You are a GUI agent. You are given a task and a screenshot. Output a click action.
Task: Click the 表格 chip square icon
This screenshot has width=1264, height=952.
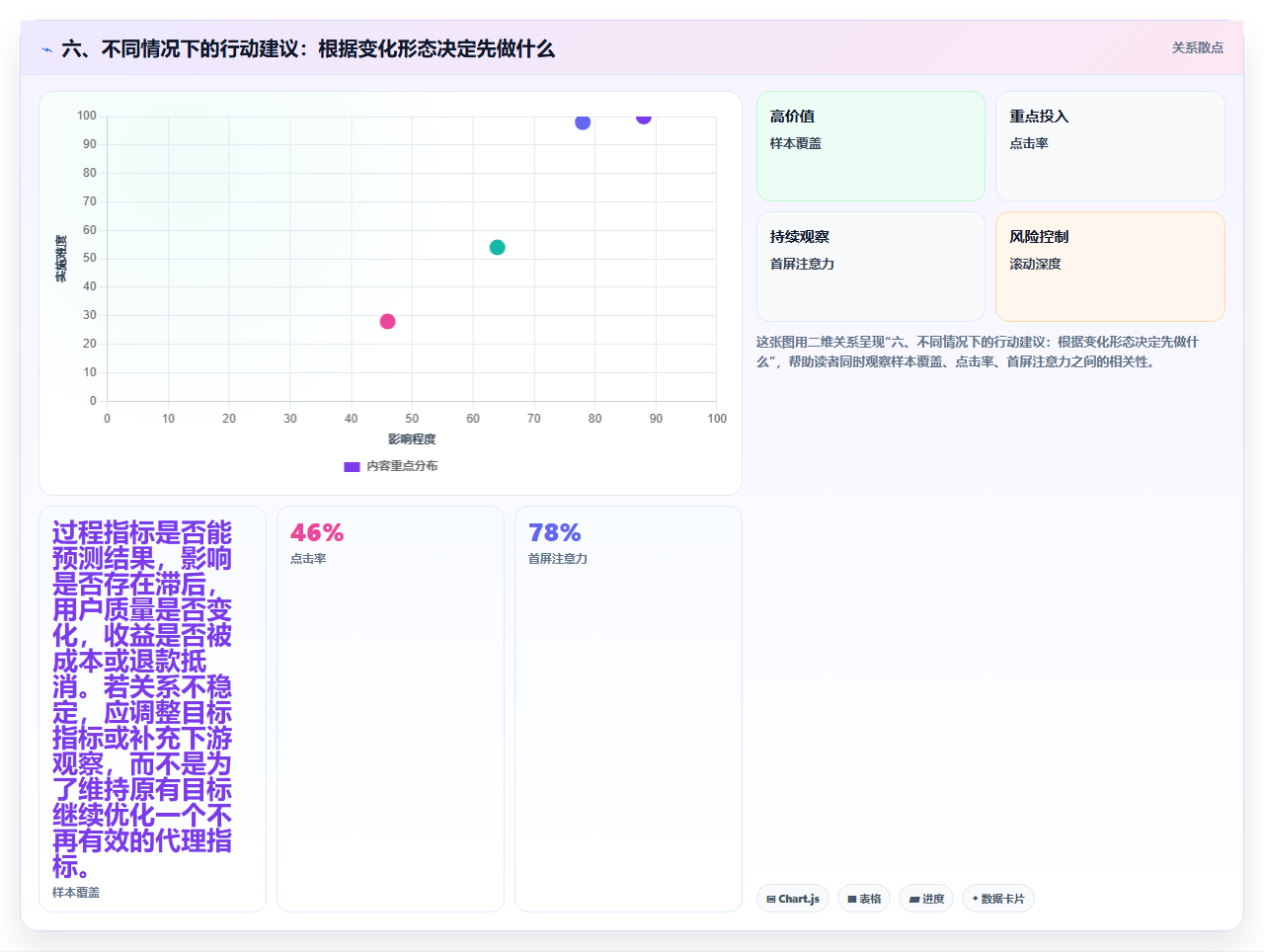[852, 900]
